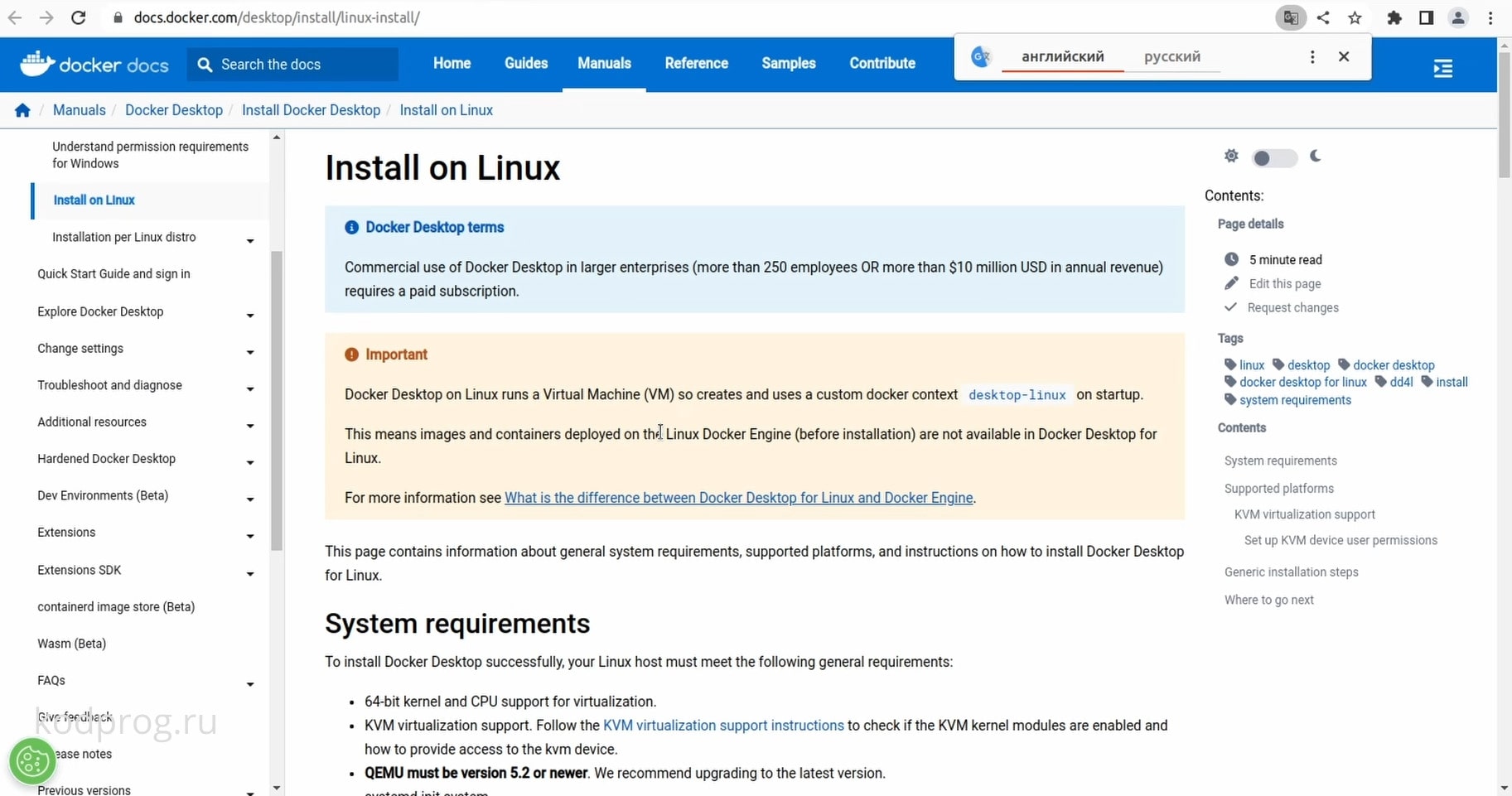Follow the KVM virtualization support instructions link
Image resolution: width=1512 pixels, height=796 pixels.
point(723,725)
